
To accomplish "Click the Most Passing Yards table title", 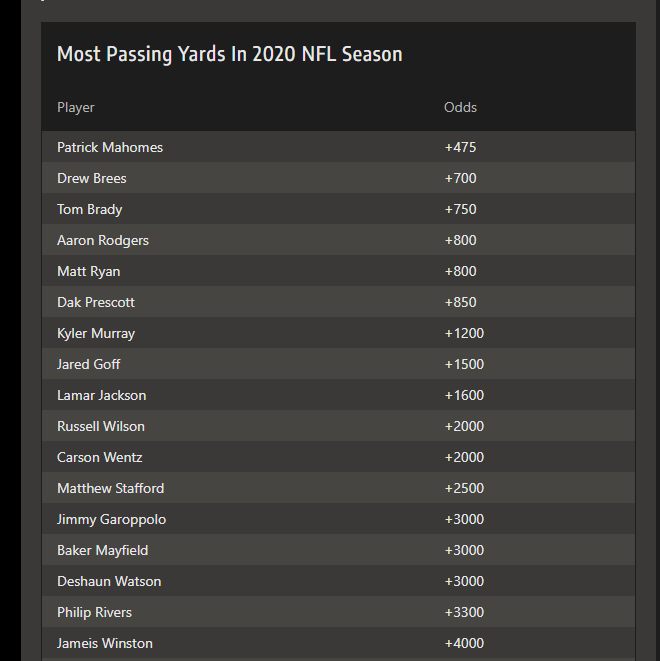I will (x=230, y=54).
